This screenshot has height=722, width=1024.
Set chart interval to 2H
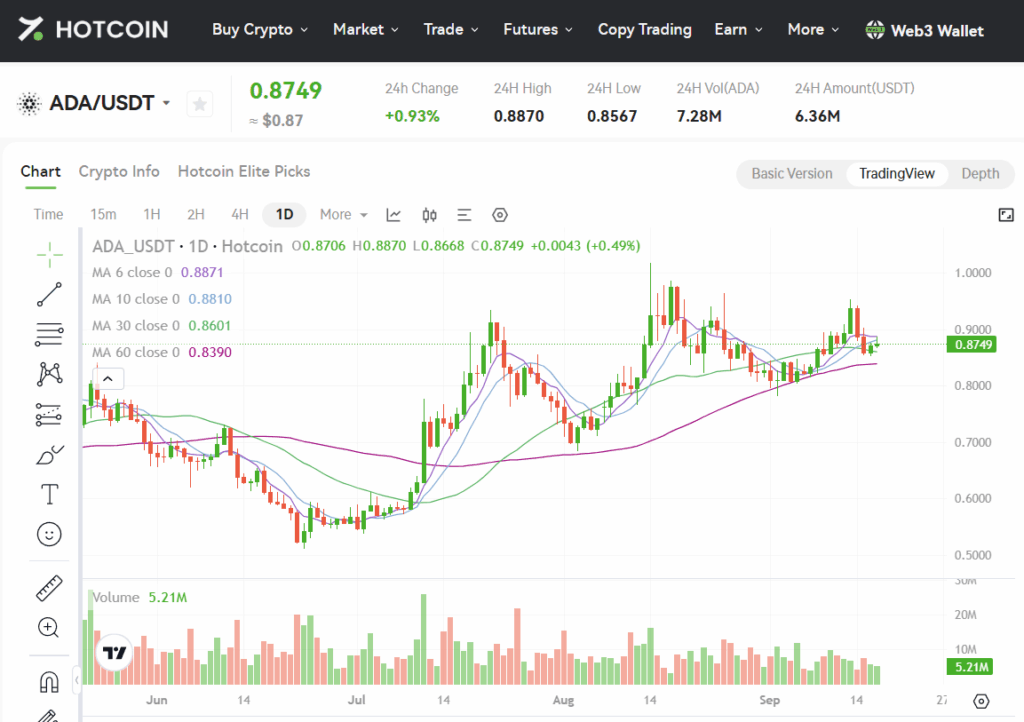pyautogui.click(x=196, y=215)
